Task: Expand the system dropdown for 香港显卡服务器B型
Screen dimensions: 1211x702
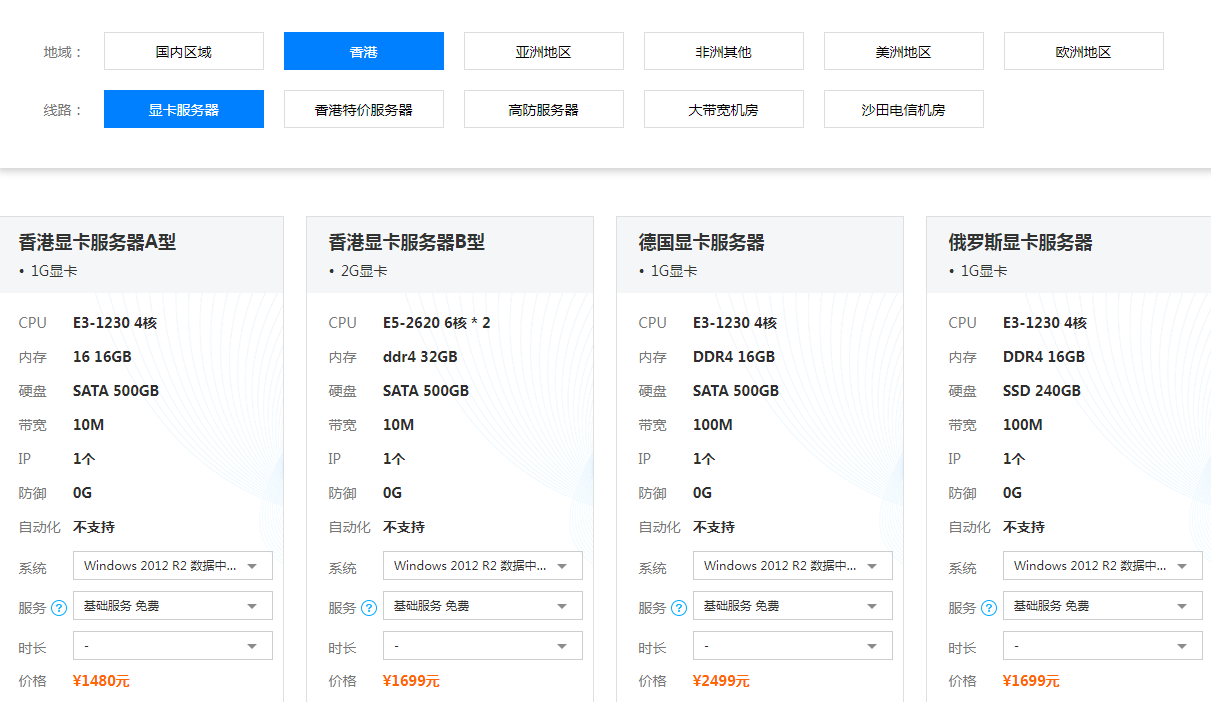Action: (x=482, y=565)
